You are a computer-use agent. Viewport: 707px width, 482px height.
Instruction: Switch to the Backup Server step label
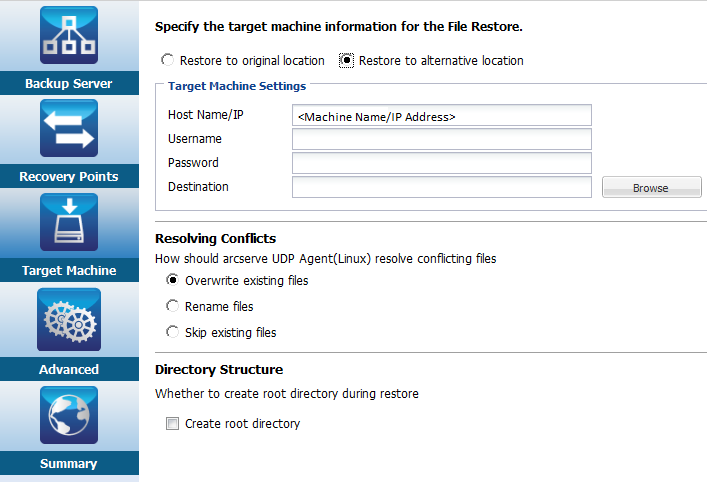69,84
